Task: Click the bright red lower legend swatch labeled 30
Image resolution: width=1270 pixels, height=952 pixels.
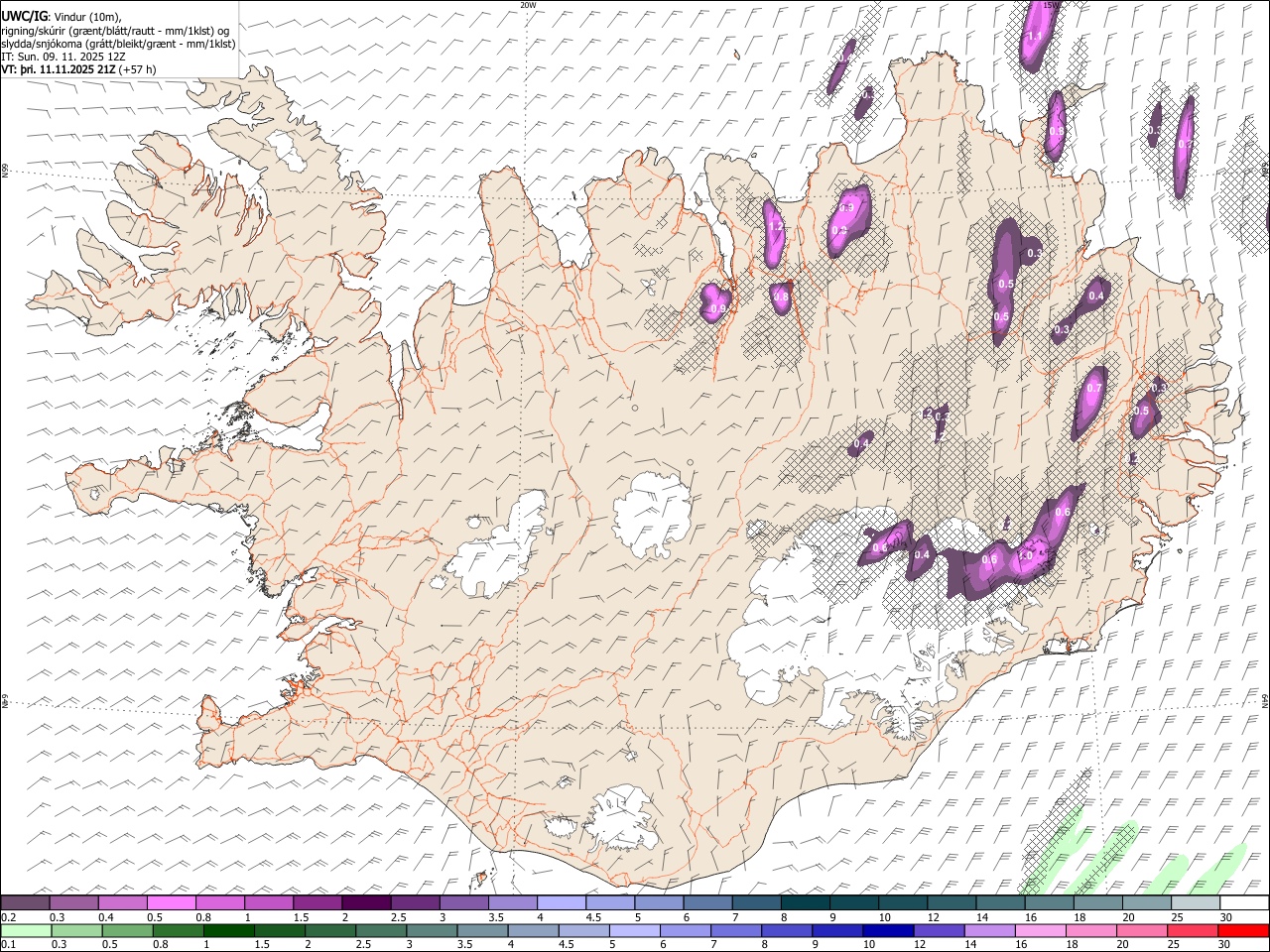Action: [x=1244, y=931]
